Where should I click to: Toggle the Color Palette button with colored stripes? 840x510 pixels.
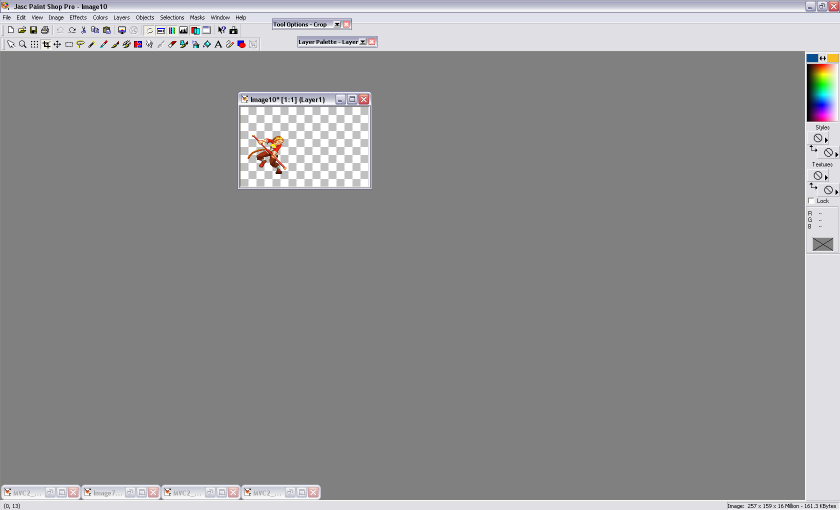click(x=172, y=30)
